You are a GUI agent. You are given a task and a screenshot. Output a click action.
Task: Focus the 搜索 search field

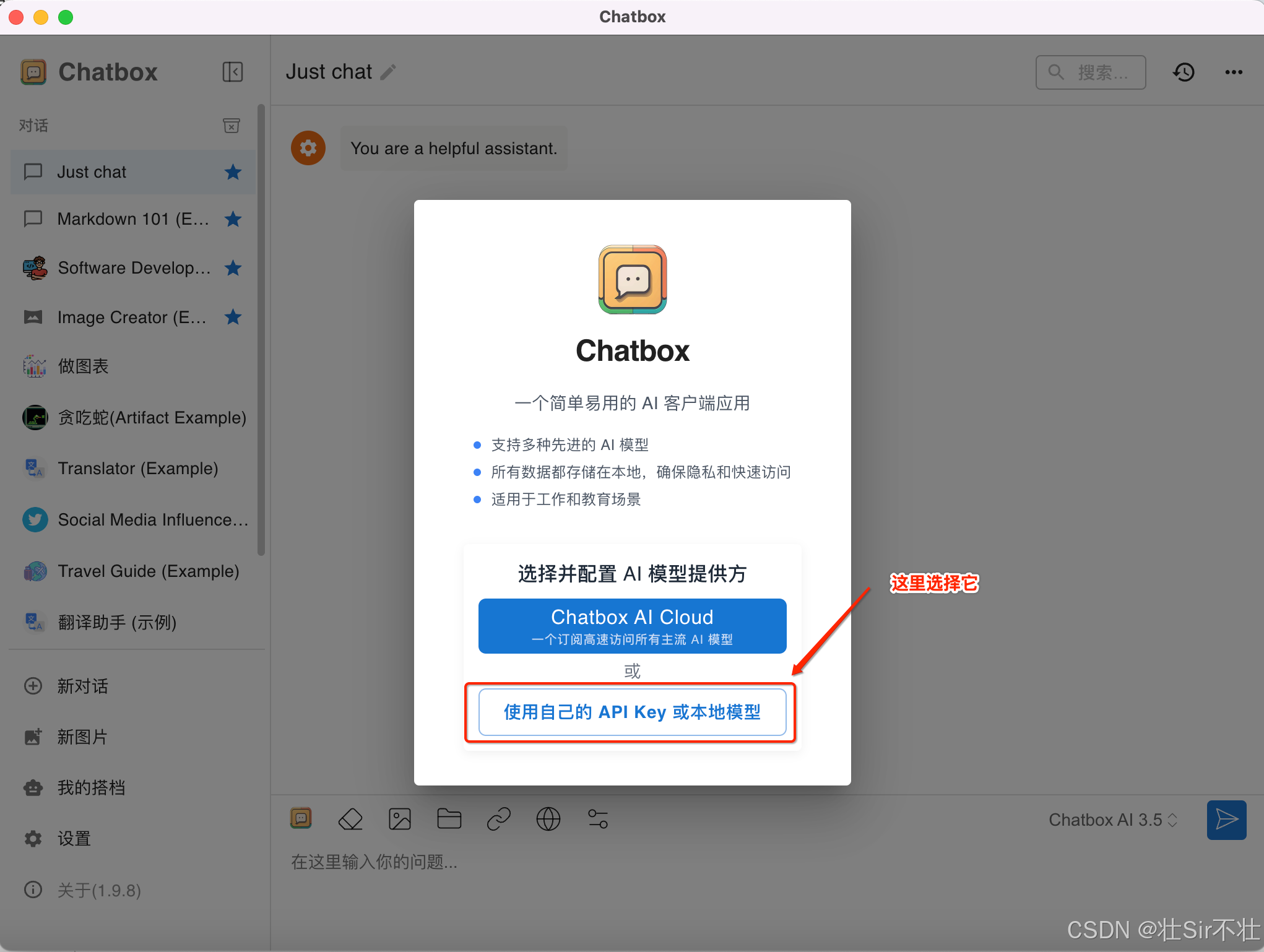pyautogui.click(x=1091, y=72)
